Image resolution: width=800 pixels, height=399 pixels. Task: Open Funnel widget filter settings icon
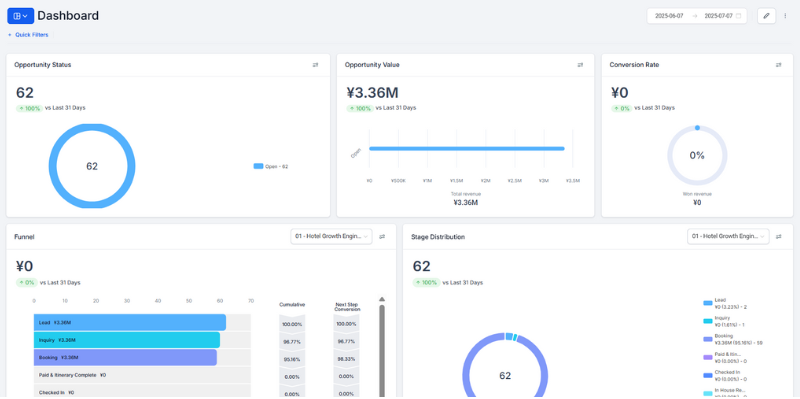tap(382, 237)
